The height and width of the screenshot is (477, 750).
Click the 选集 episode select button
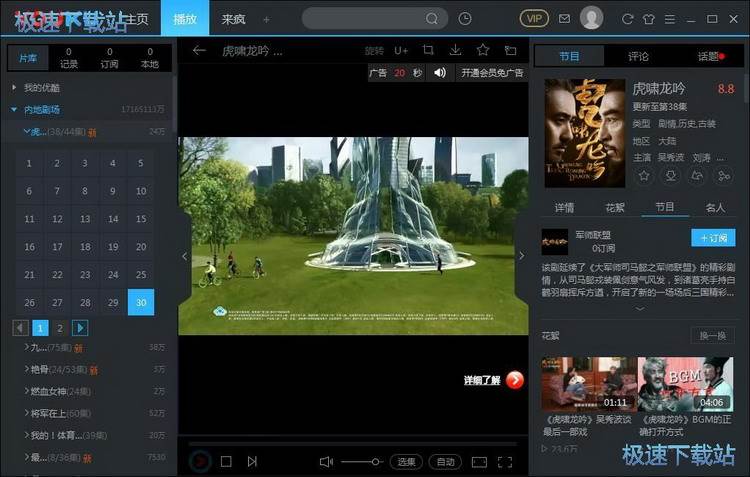407,462
